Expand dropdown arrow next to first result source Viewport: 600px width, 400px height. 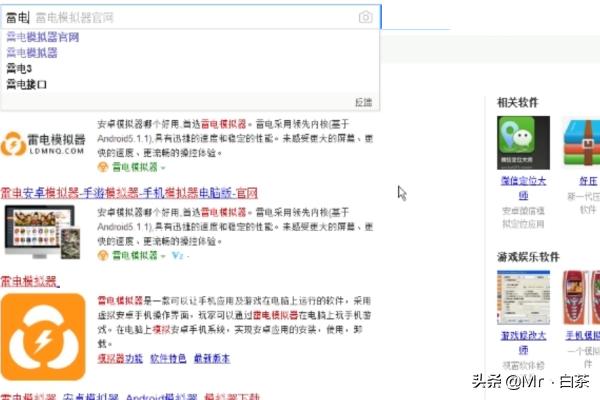pos(163,168)
